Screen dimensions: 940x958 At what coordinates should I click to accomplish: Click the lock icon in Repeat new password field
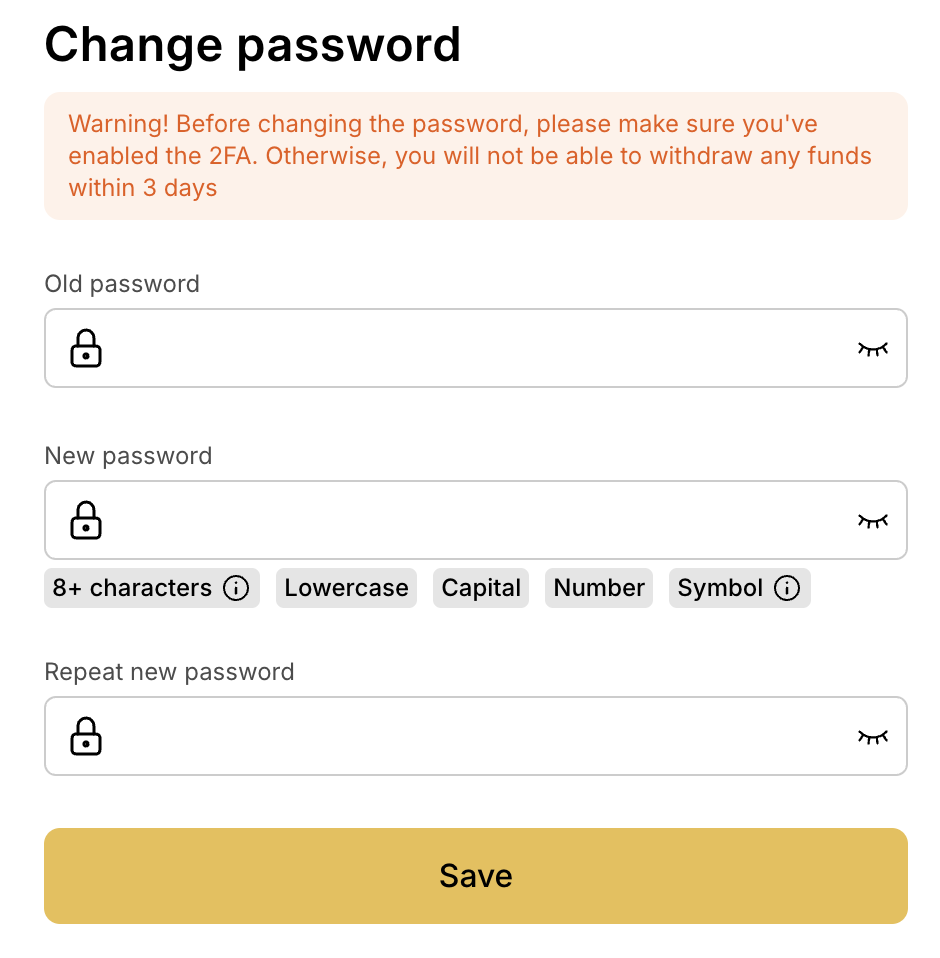(x=86, y=736)
